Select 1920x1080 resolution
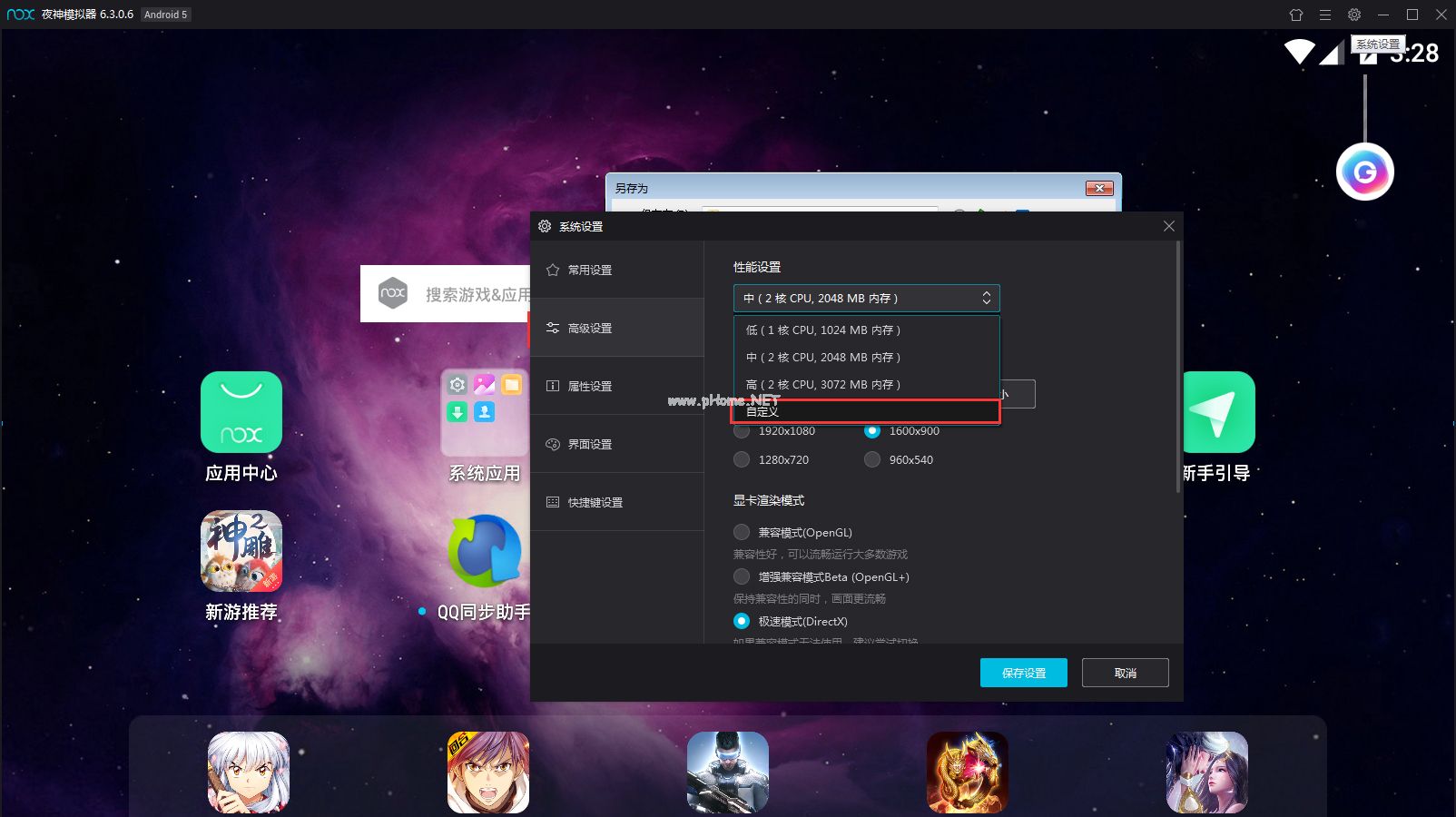The height and width of the screenshot is (817, 1456). click(x=742, y=431)
